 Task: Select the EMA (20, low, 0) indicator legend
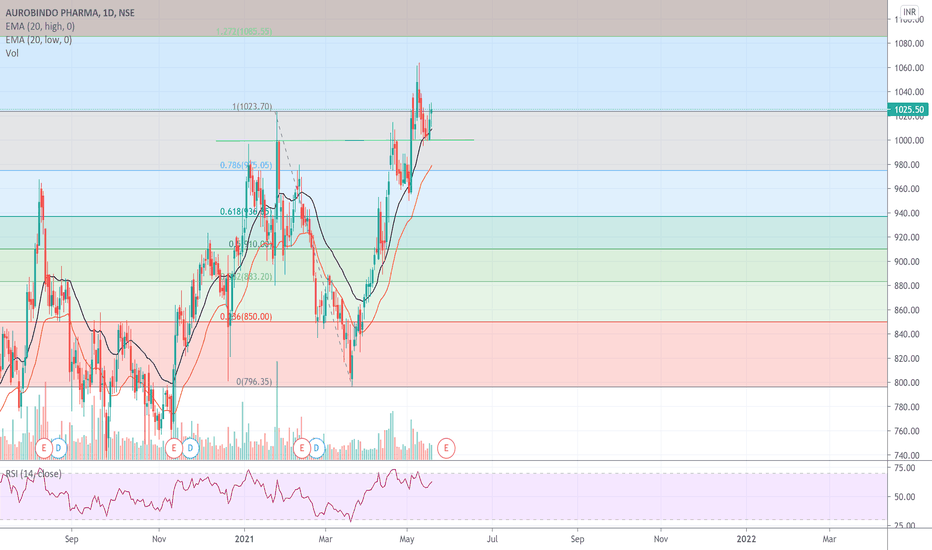39,40
